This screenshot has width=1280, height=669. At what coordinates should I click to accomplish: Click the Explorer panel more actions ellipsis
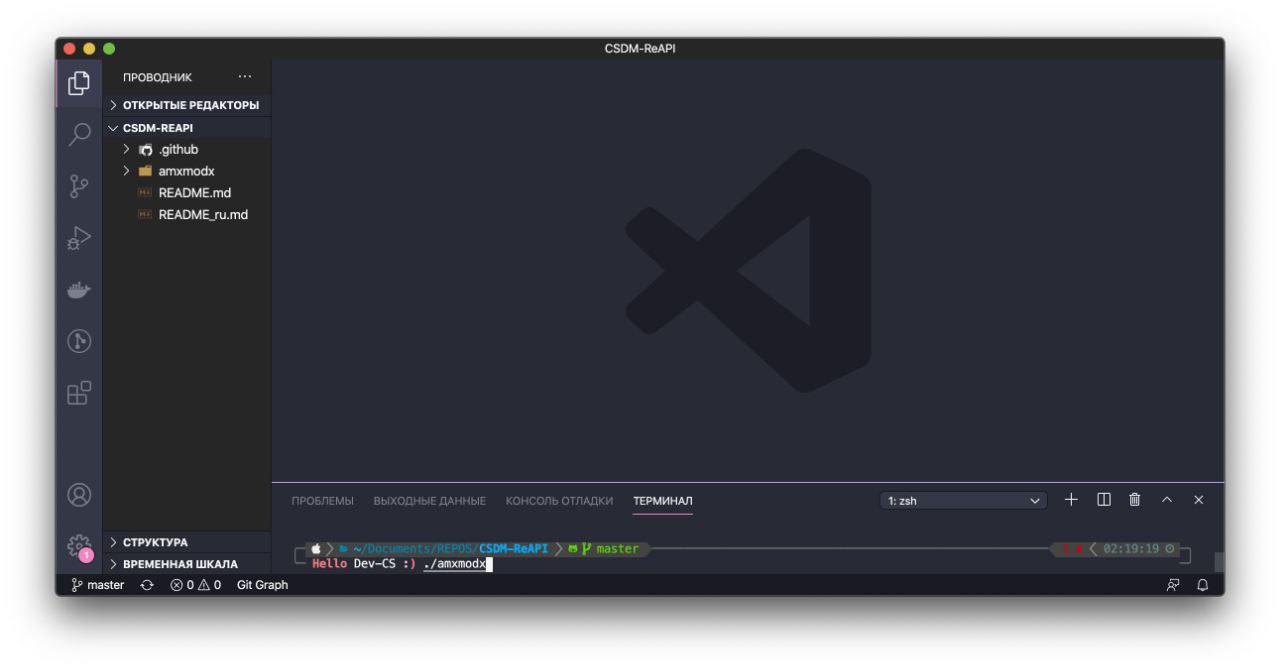246,77
